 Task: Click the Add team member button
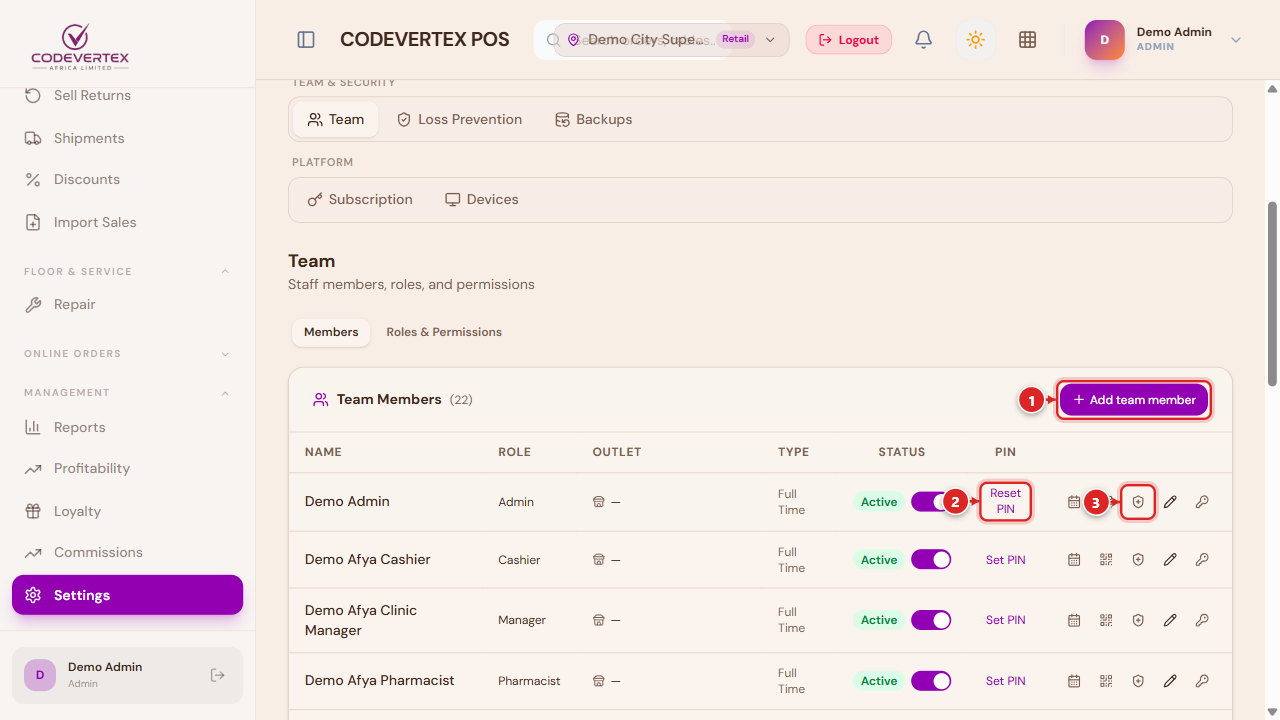[x=1134, y=400]
